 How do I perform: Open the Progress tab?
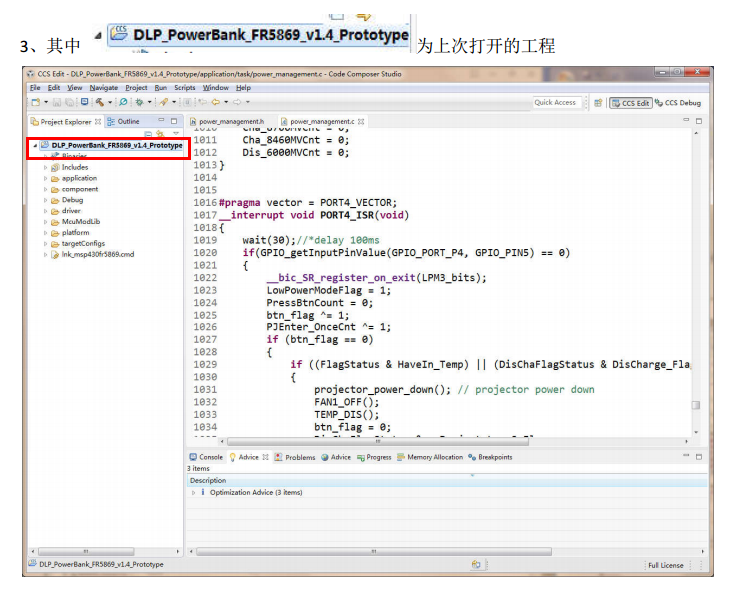(x=374, y=457)
